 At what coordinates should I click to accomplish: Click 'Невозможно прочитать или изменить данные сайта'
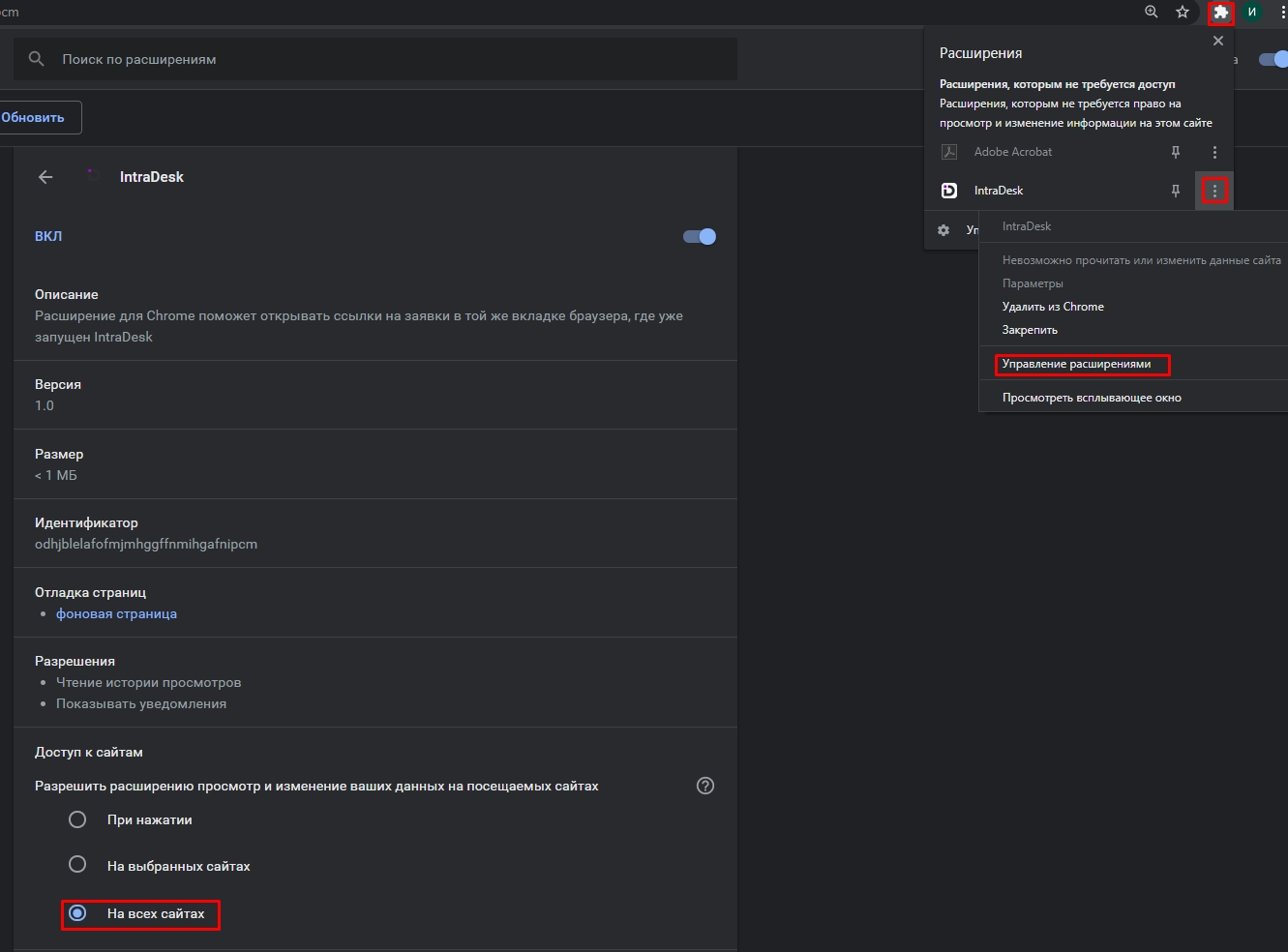tap(1142, 260)
